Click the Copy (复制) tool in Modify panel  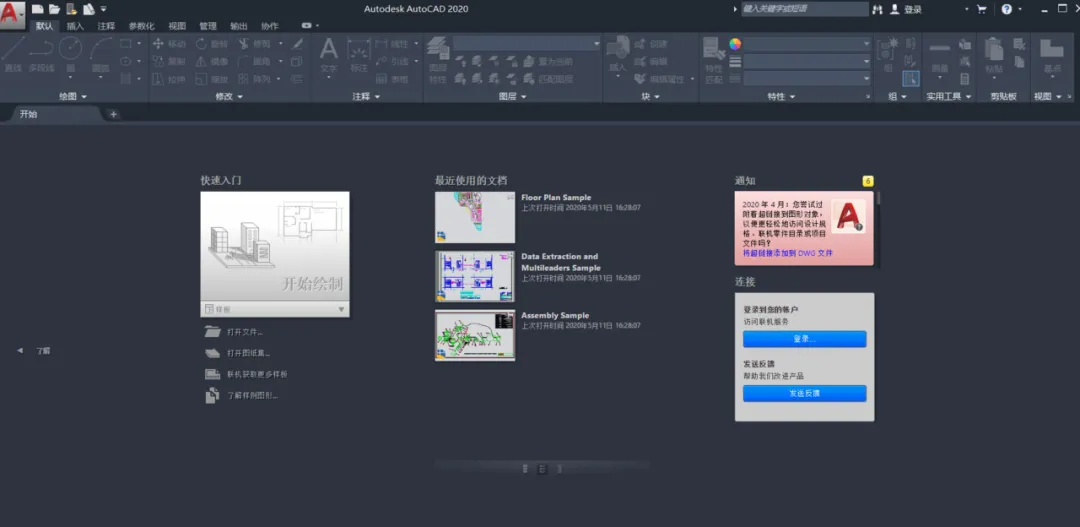[x=169, y=61]
